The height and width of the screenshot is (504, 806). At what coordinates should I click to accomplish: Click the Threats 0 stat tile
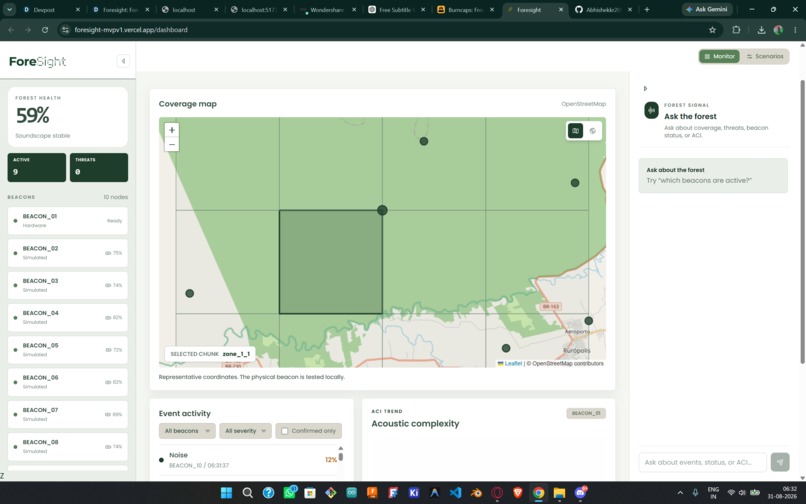click(99, 167)
